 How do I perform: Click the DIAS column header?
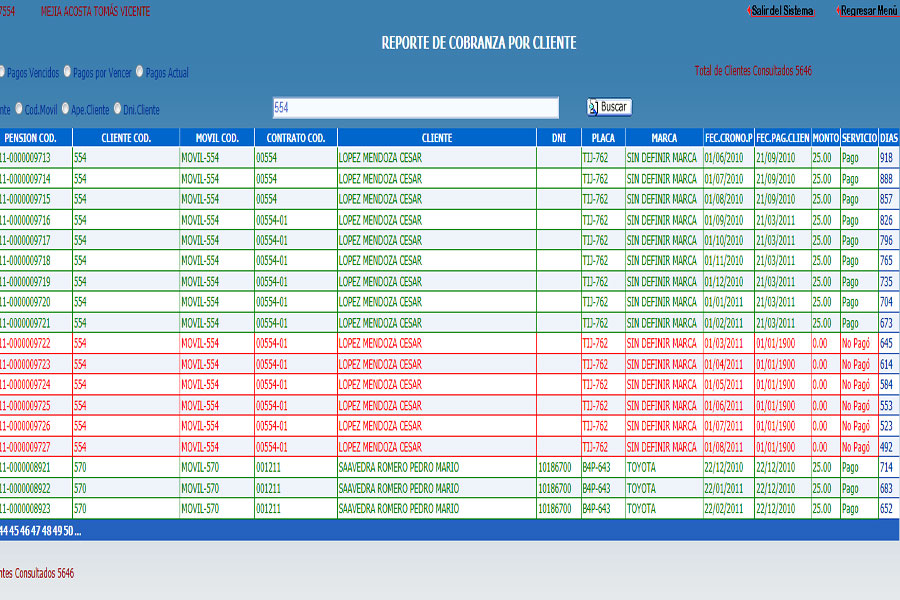(x=889, y=138)
